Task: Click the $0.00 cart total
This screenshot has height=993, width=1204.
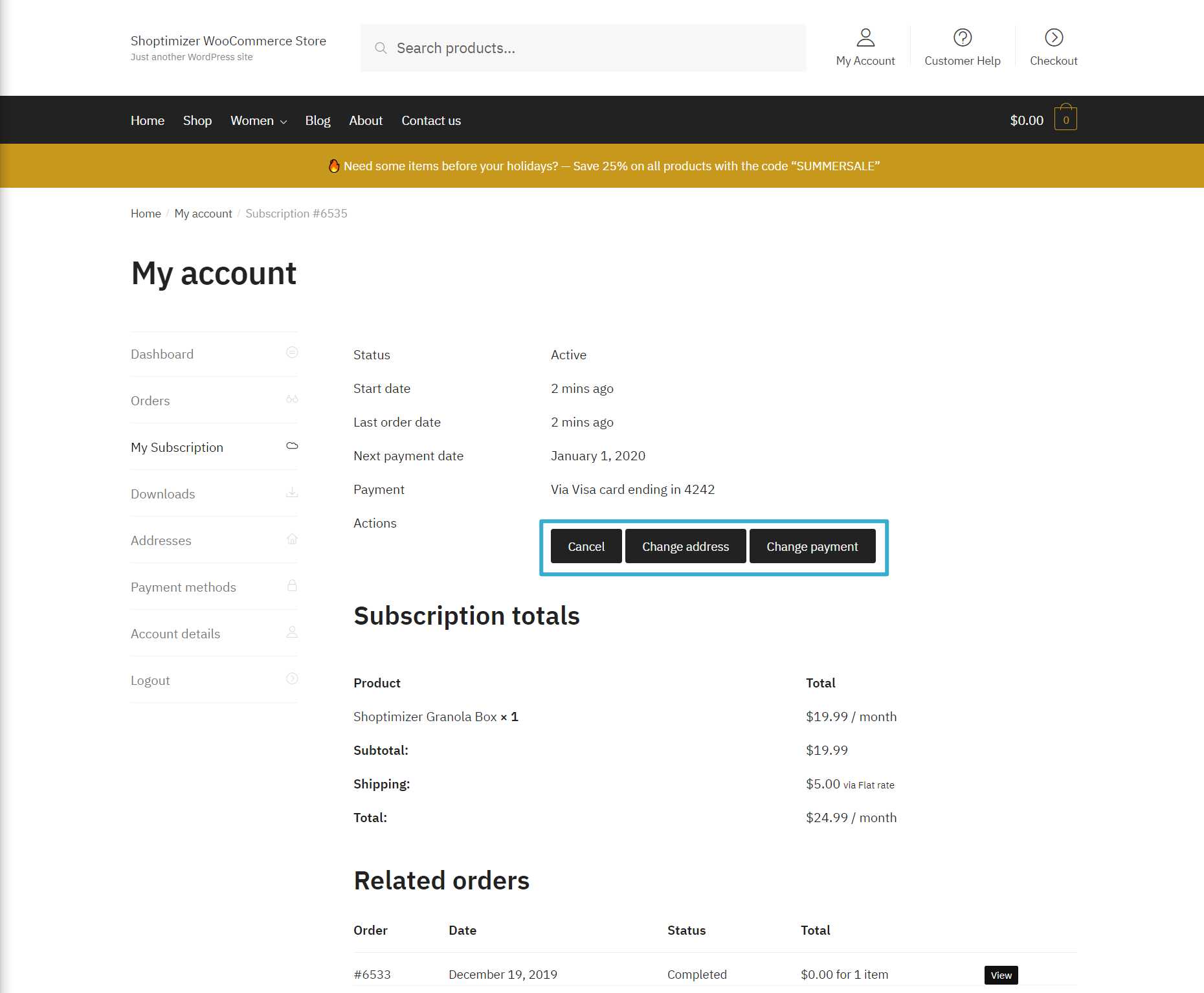Action: point(1027,120)
